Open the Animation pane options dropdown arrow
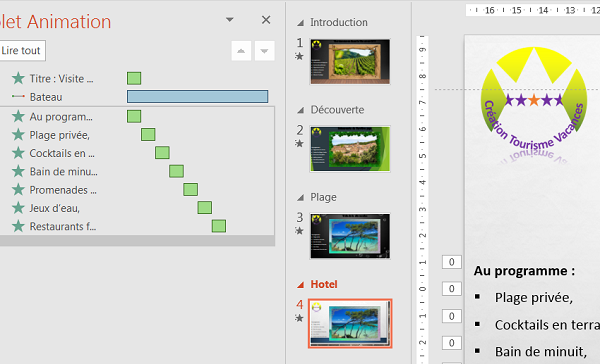Viewport: 600px width, 364px height. 230,20
